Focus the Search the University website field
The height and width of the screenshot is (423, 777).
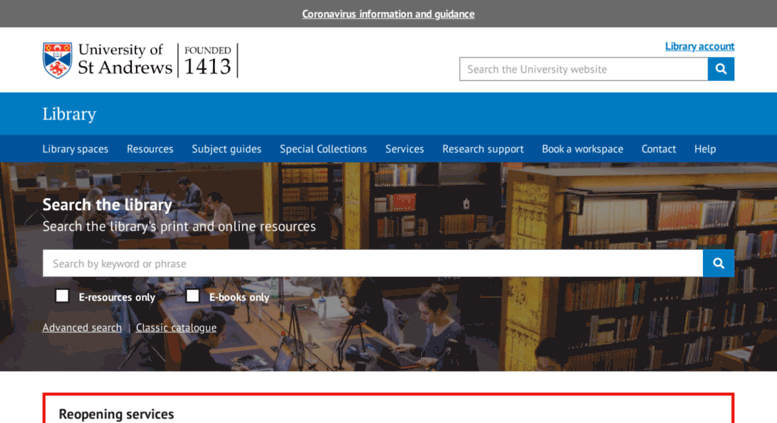[584, 69]
